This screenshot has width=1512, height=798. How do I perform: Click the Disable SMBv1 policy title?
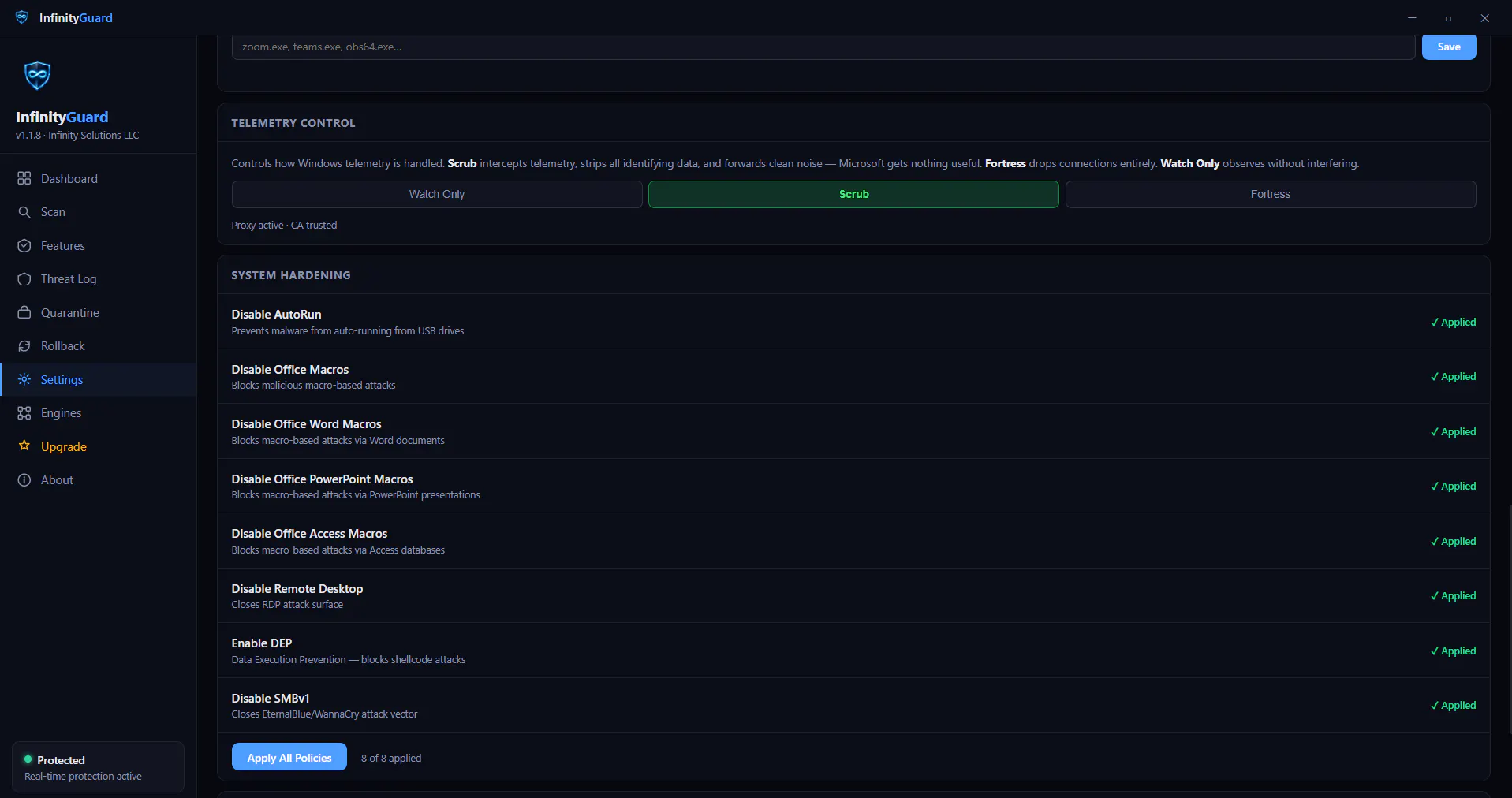pyautogui.click(x=271, y=698)
